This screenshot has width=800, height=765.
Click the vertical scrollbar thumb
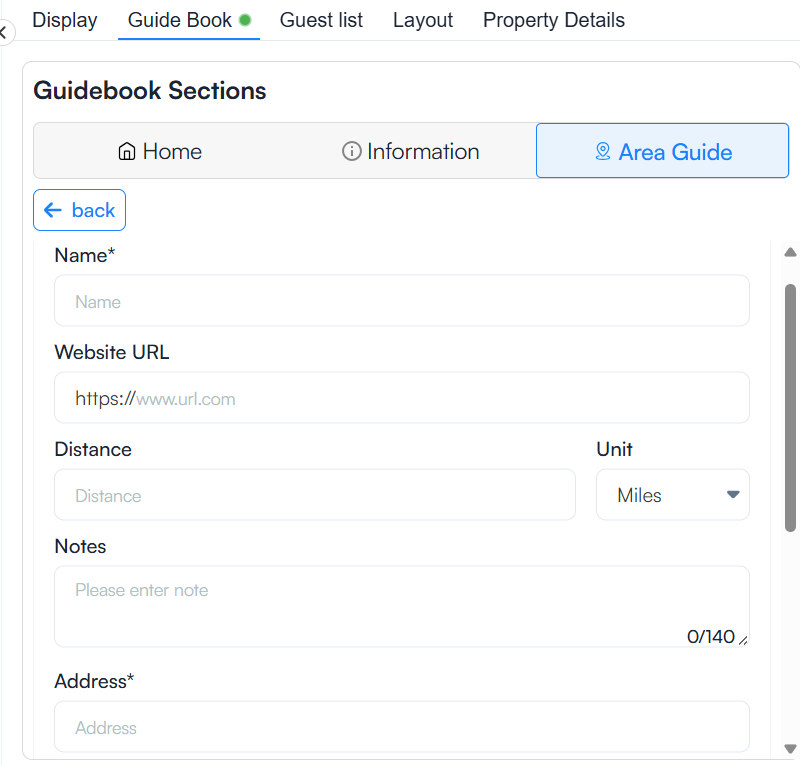tap(790, 408)
